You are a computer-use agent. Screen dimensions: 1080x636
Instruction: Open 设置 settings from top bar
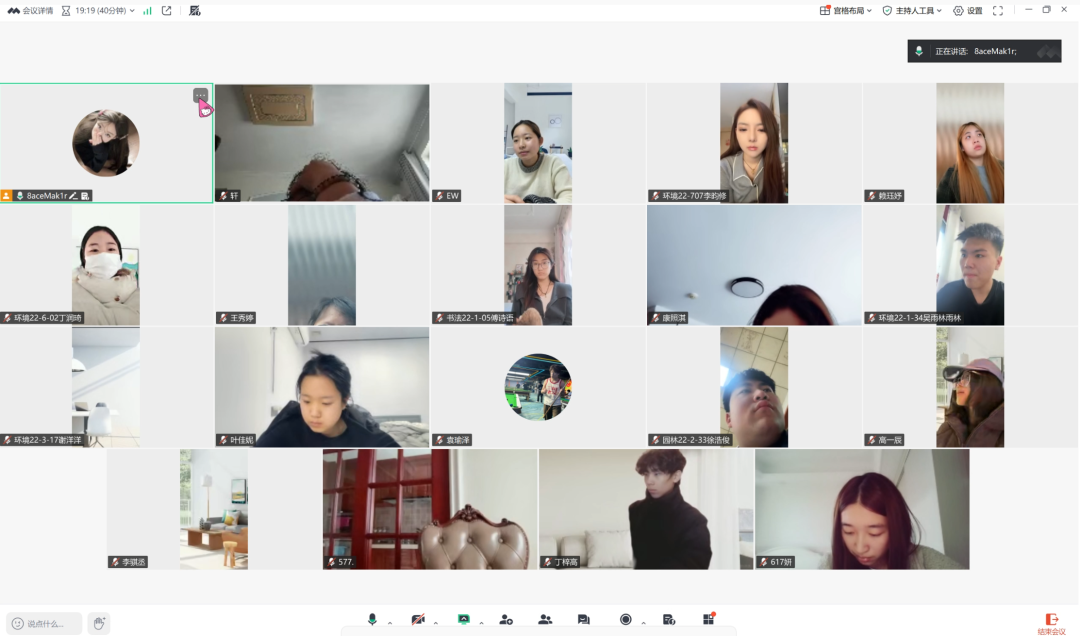tap(967, 10)
